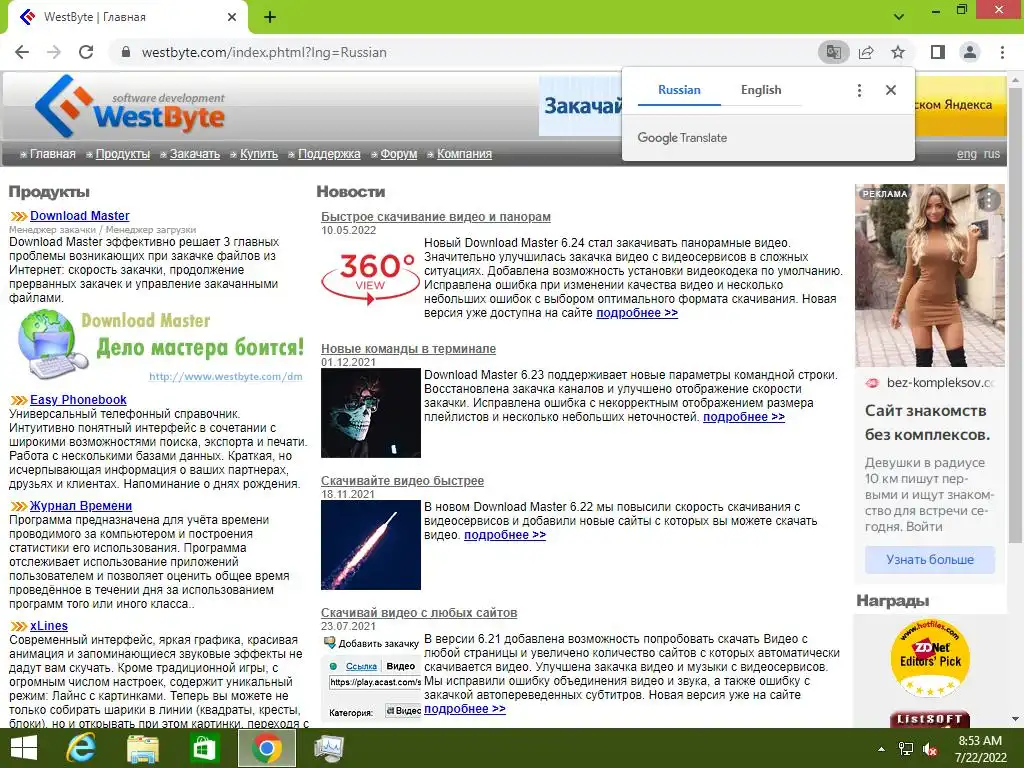Click the network tray icon
This screenshot has width=1024, height=768.
tap(905, 749)
